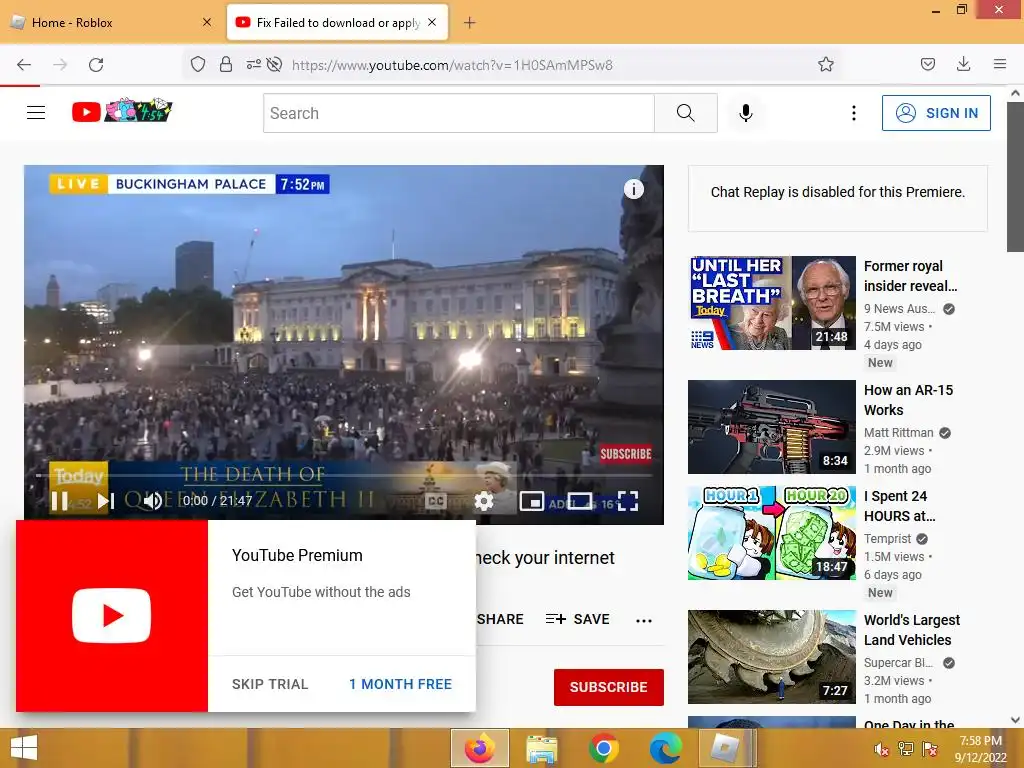
Task: Pause the video
Action: [59, 501]
